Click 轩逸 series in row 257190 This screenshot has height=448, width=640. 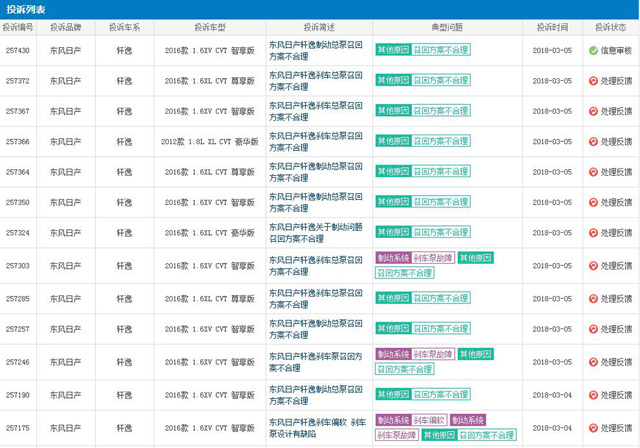pyautogui.click(x=124, y=395)
